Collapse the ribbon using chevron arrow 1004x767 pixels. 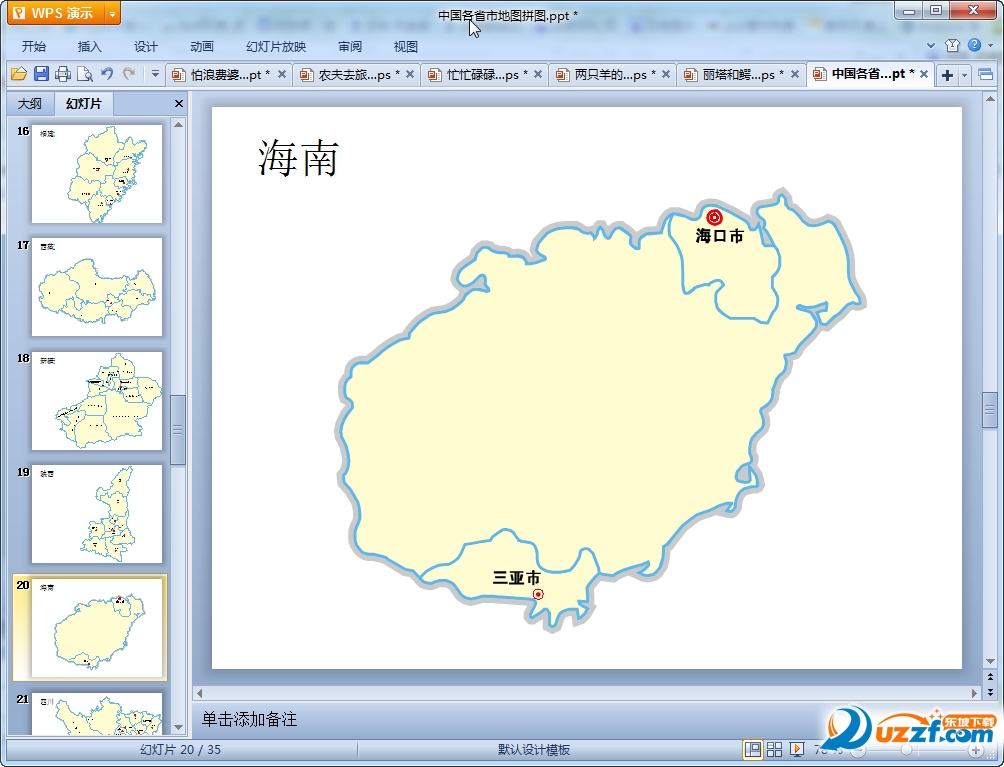pyautogui.click(x=931, y=46)
